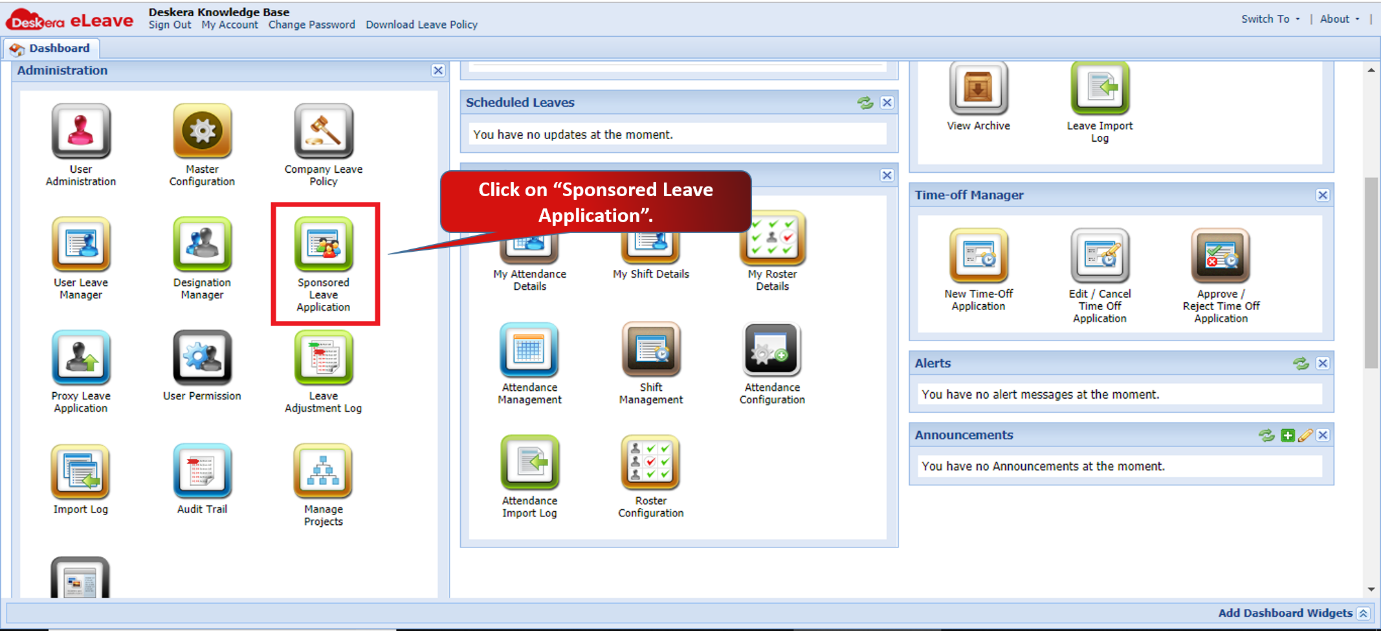Open Leave Import Log icon

pos(1100,89)
